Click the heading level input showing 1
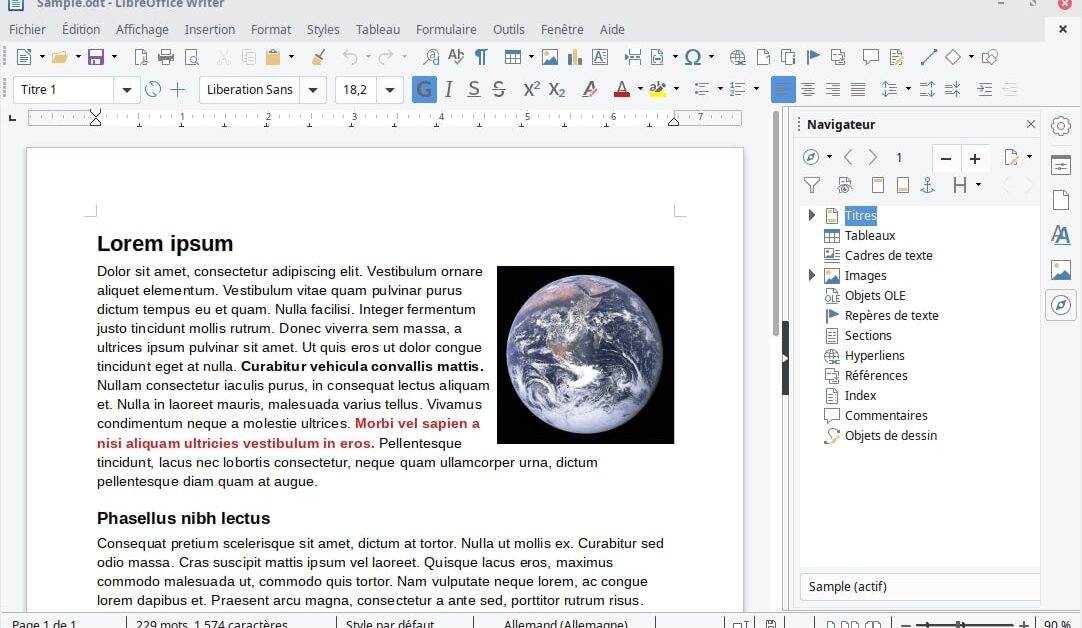This screenshot has width=1082, height=628. pos(899,158)
